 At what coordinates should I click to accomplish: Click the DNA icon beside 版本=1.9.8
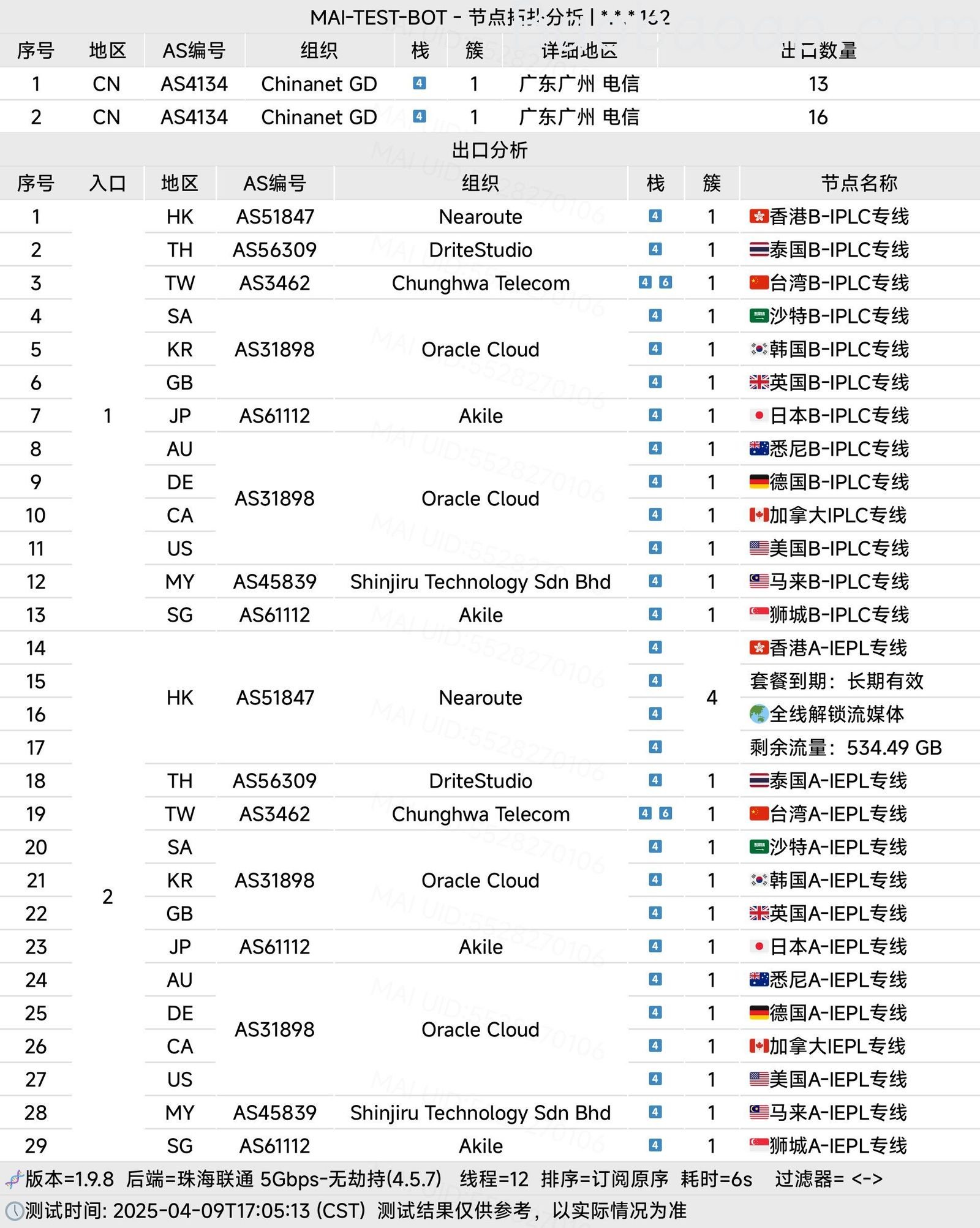14,1178
